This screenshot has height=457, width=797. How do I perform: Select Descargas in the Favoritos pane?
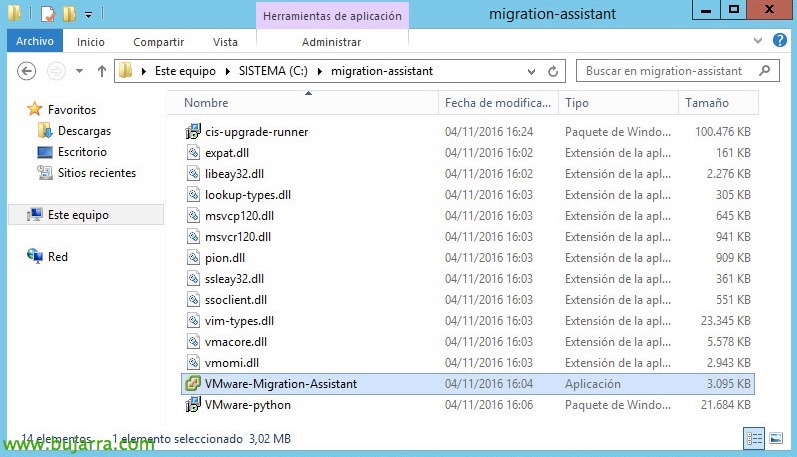tap(84, 131)
